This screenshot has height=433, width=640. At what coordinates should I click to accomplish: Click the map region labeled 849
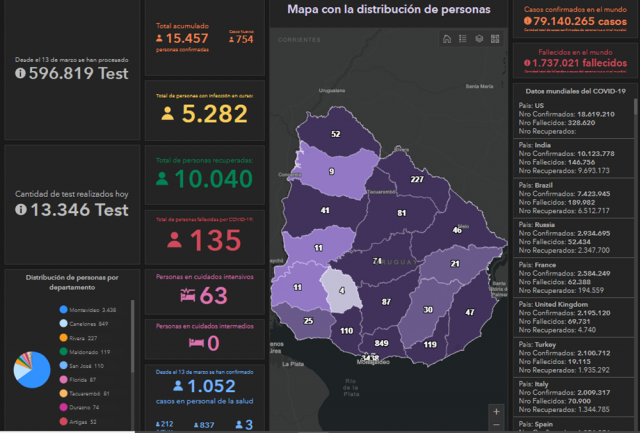click(x=380, y=343)
